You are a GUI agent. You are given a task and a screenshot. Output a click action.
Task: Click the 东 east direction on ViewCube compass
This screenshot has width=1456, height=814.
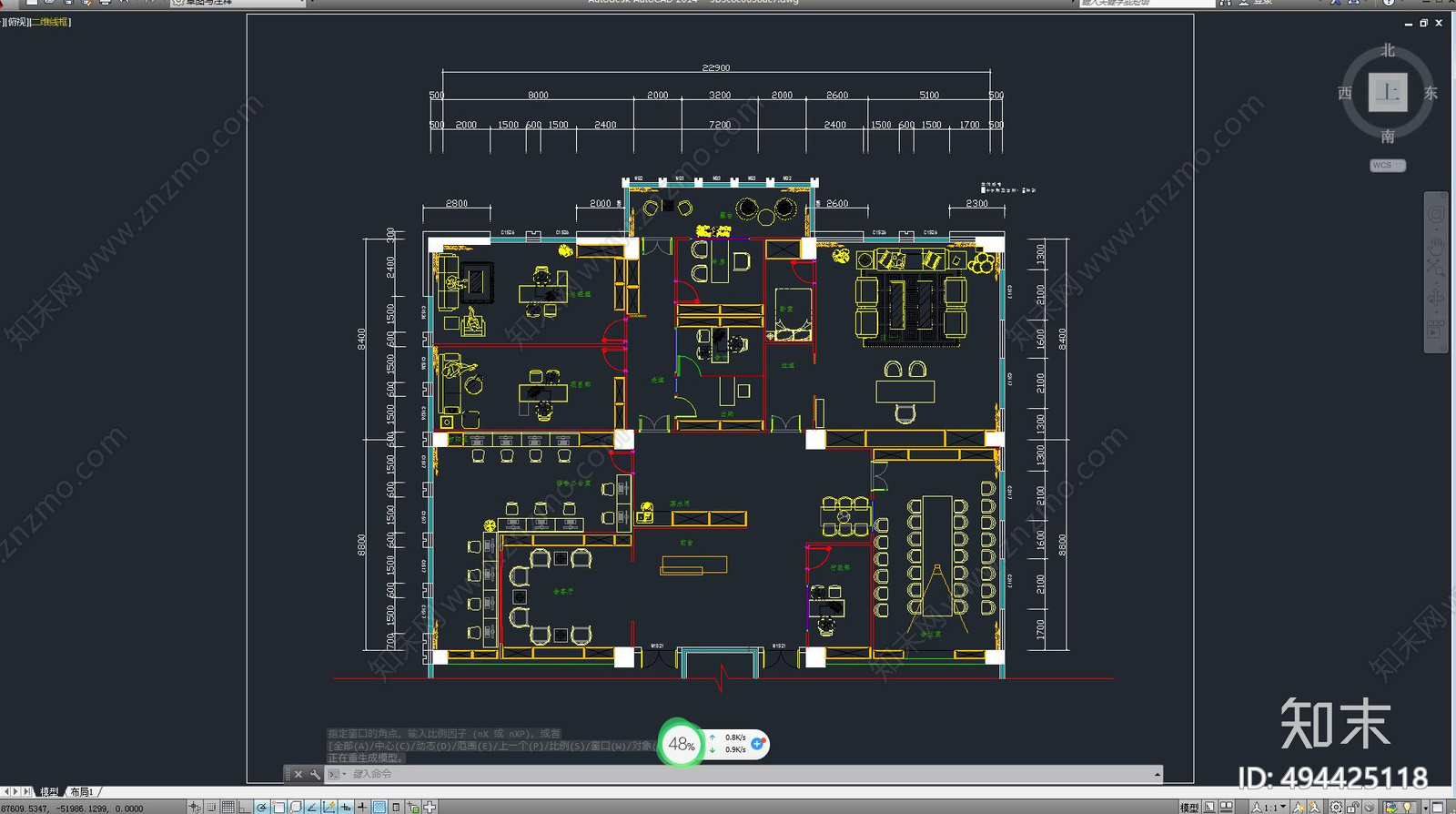pyautogui.click(x=1431, y=93)
